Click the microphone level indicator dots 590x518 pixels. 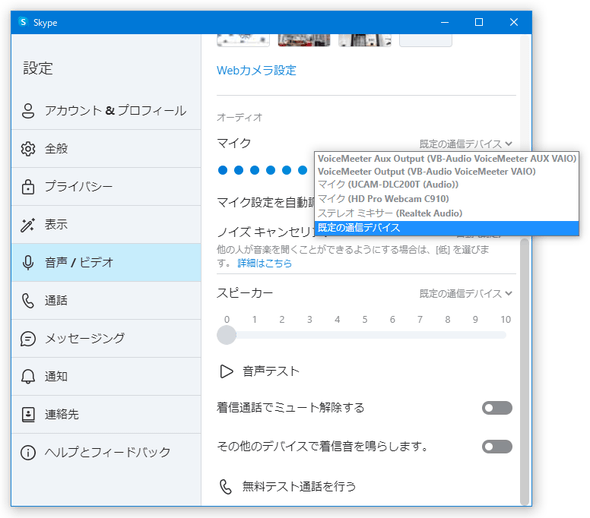[262, 170]
